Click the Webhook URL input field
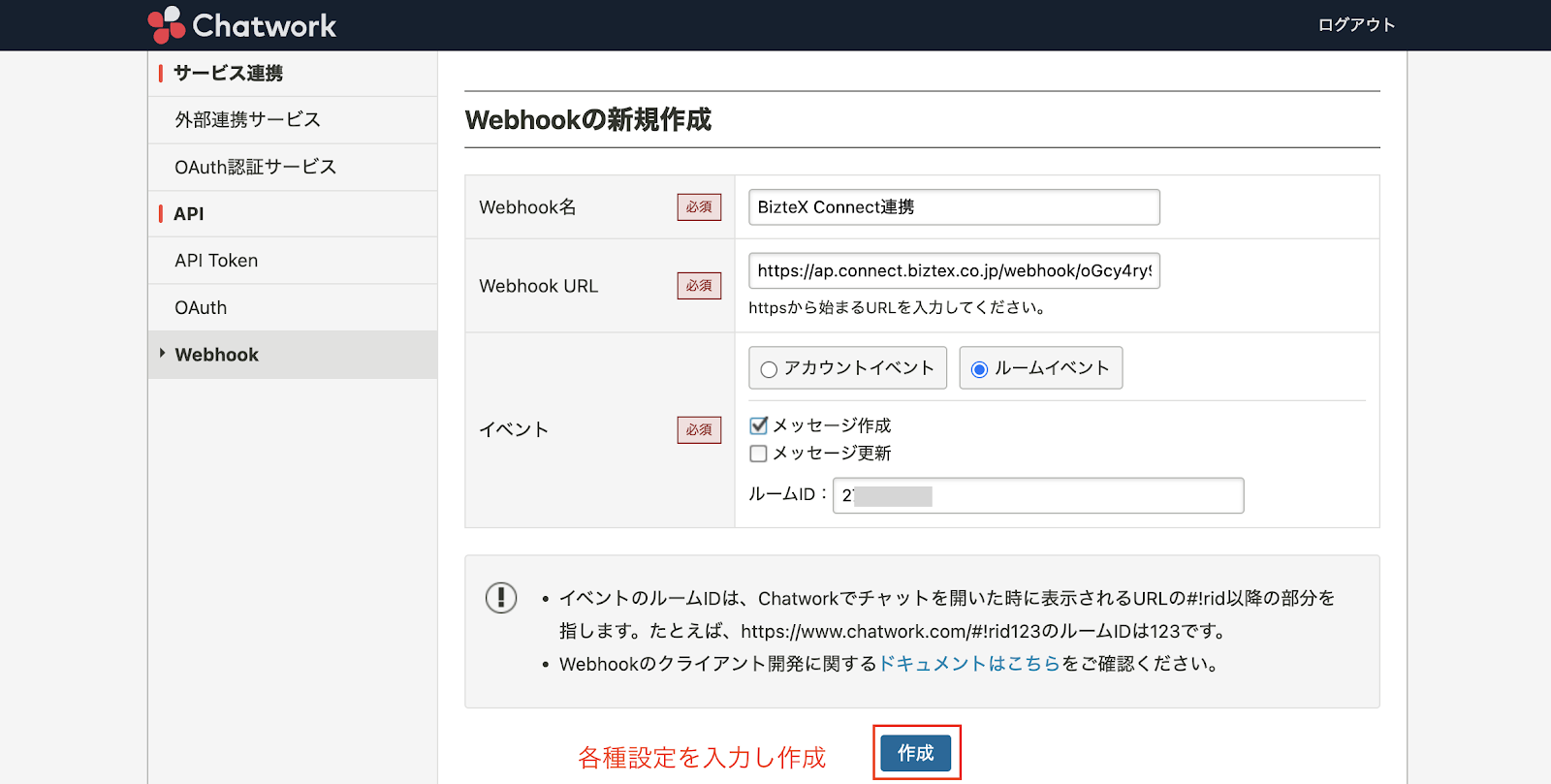This screenshot has width=1551, height=784. (x=954, y=270)
